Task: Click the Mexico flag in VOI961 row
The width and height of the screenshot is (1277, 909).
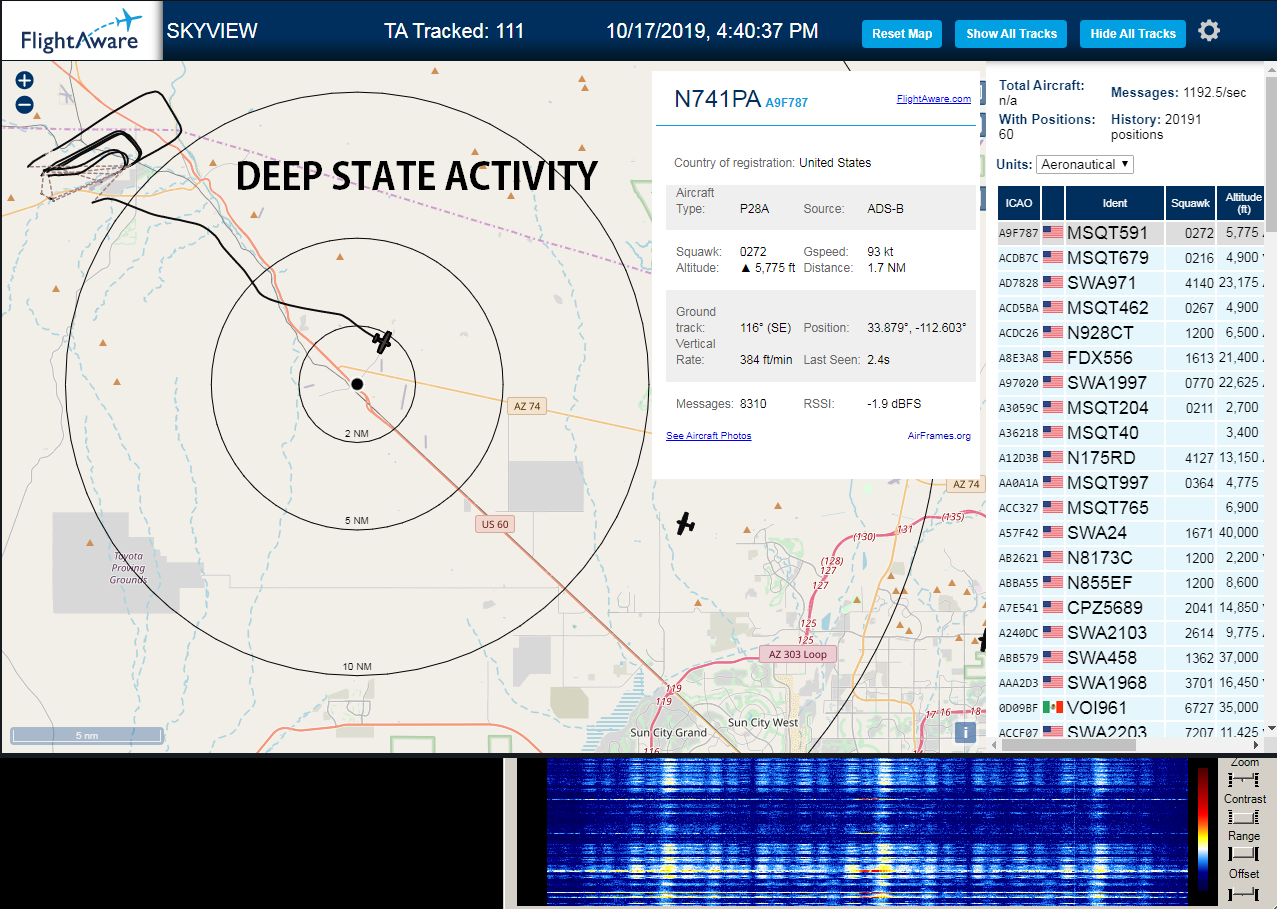Action: [x=1053, y=707]
